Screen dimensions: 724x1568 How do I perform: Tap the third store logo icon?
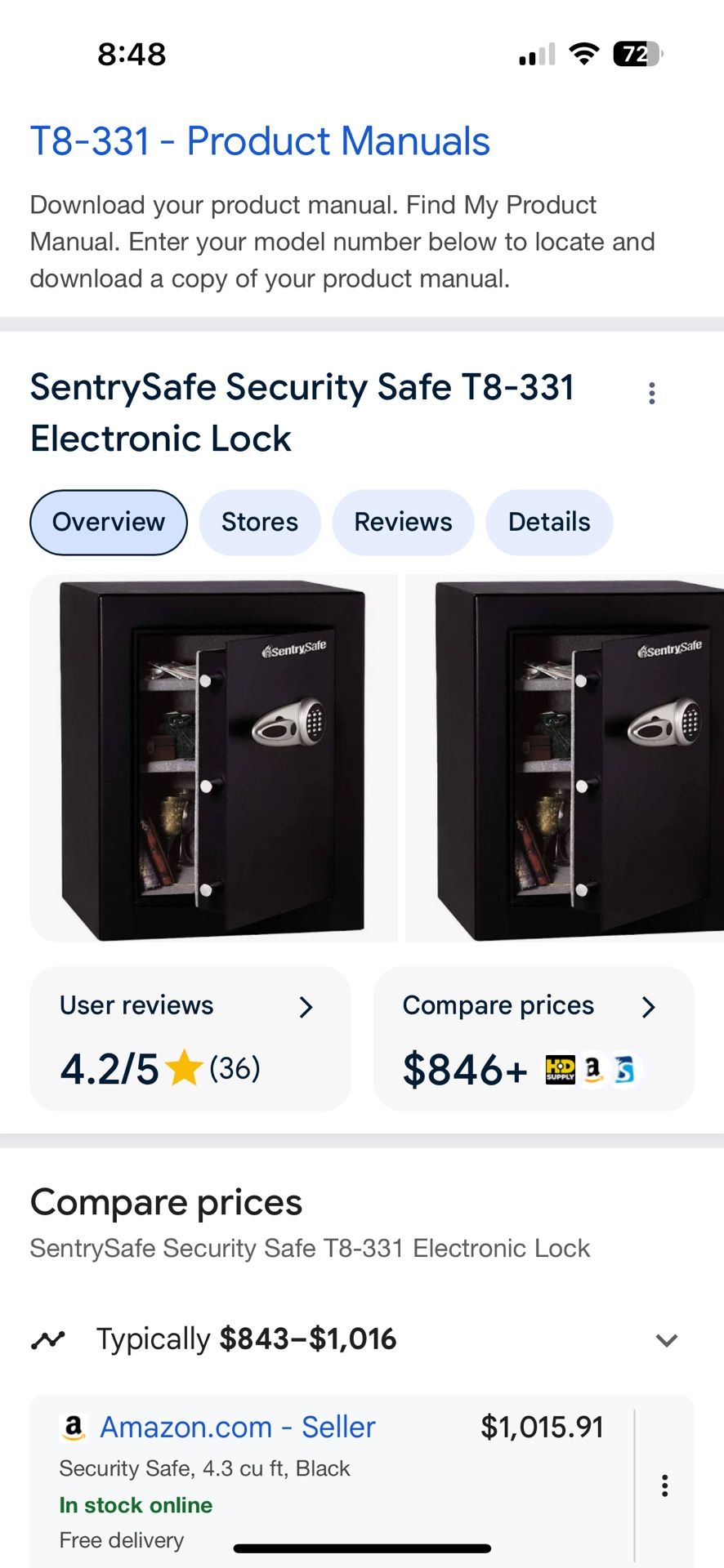point(625,1068)
